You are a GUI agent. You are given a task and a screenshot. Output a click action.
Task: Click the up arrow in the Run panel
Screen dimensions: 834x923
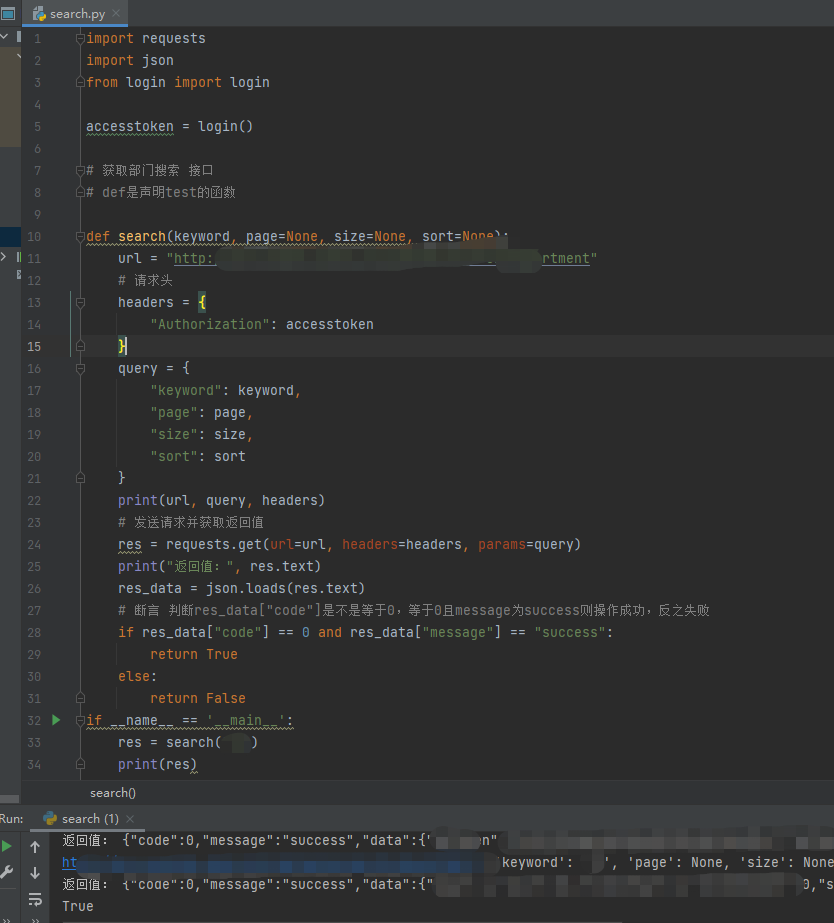35,846
